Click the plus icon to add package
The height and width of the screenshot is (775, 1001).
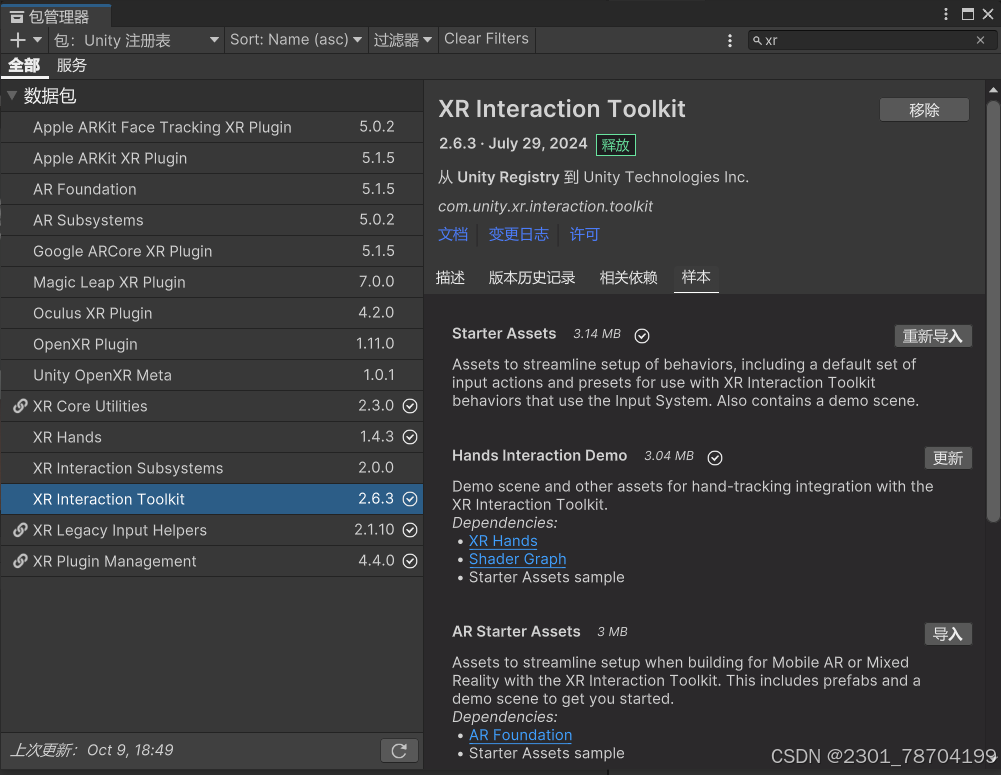pos(17,40)
